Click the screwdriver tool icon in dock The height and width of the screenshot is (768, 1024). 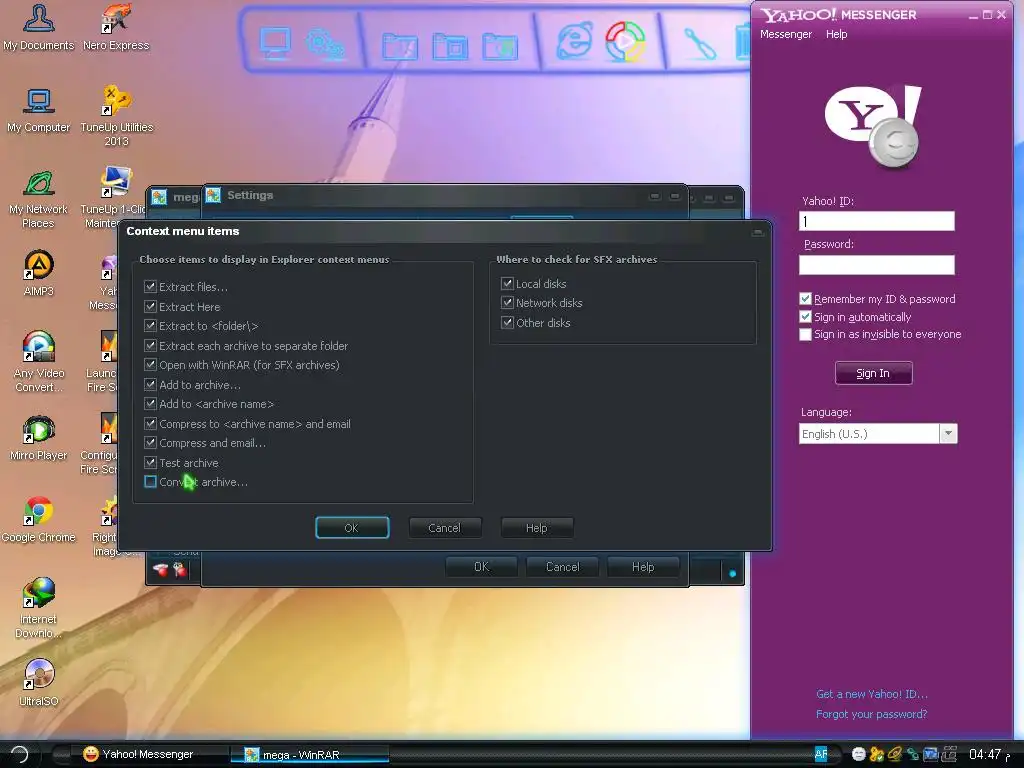tap(699, 44)
